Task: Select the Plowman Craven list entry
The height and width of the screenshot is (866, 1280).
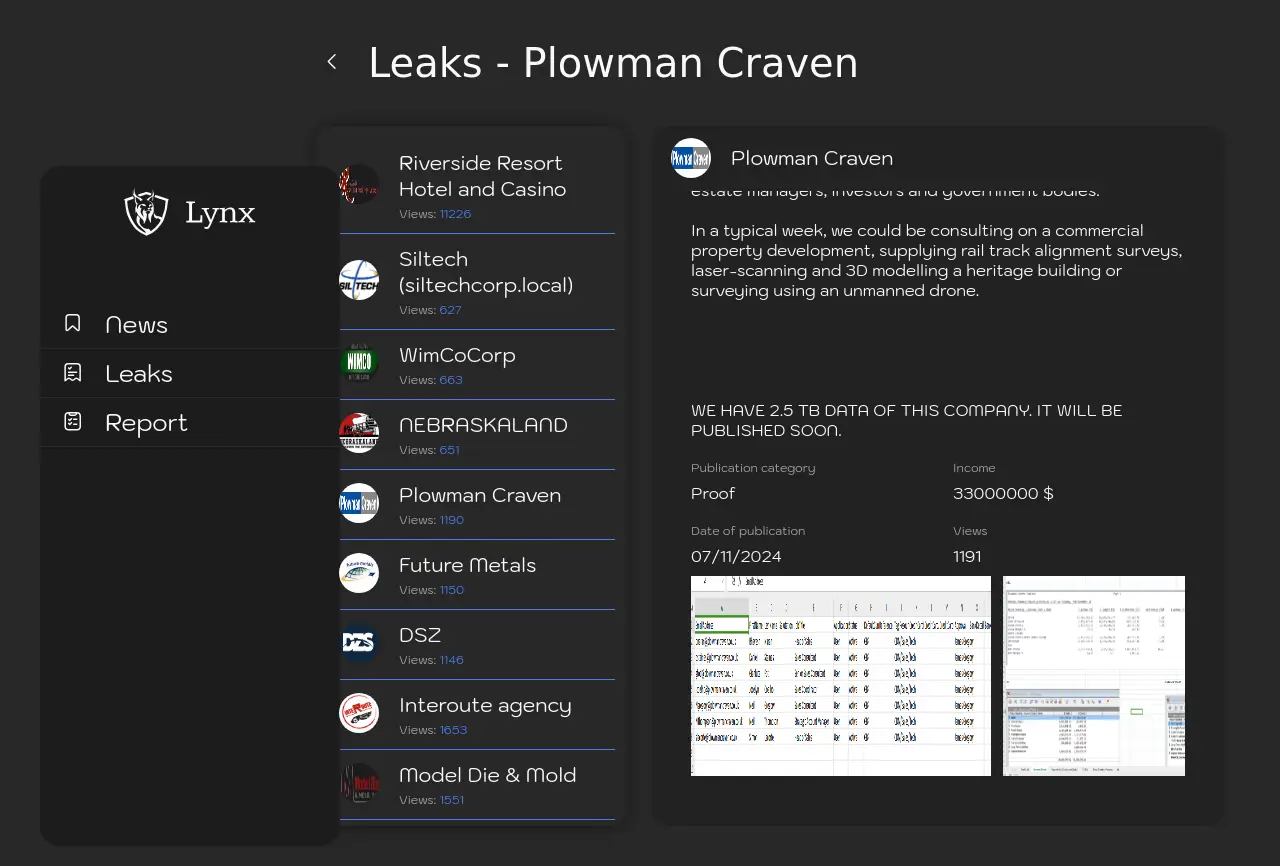Action: tap(480, 495)
